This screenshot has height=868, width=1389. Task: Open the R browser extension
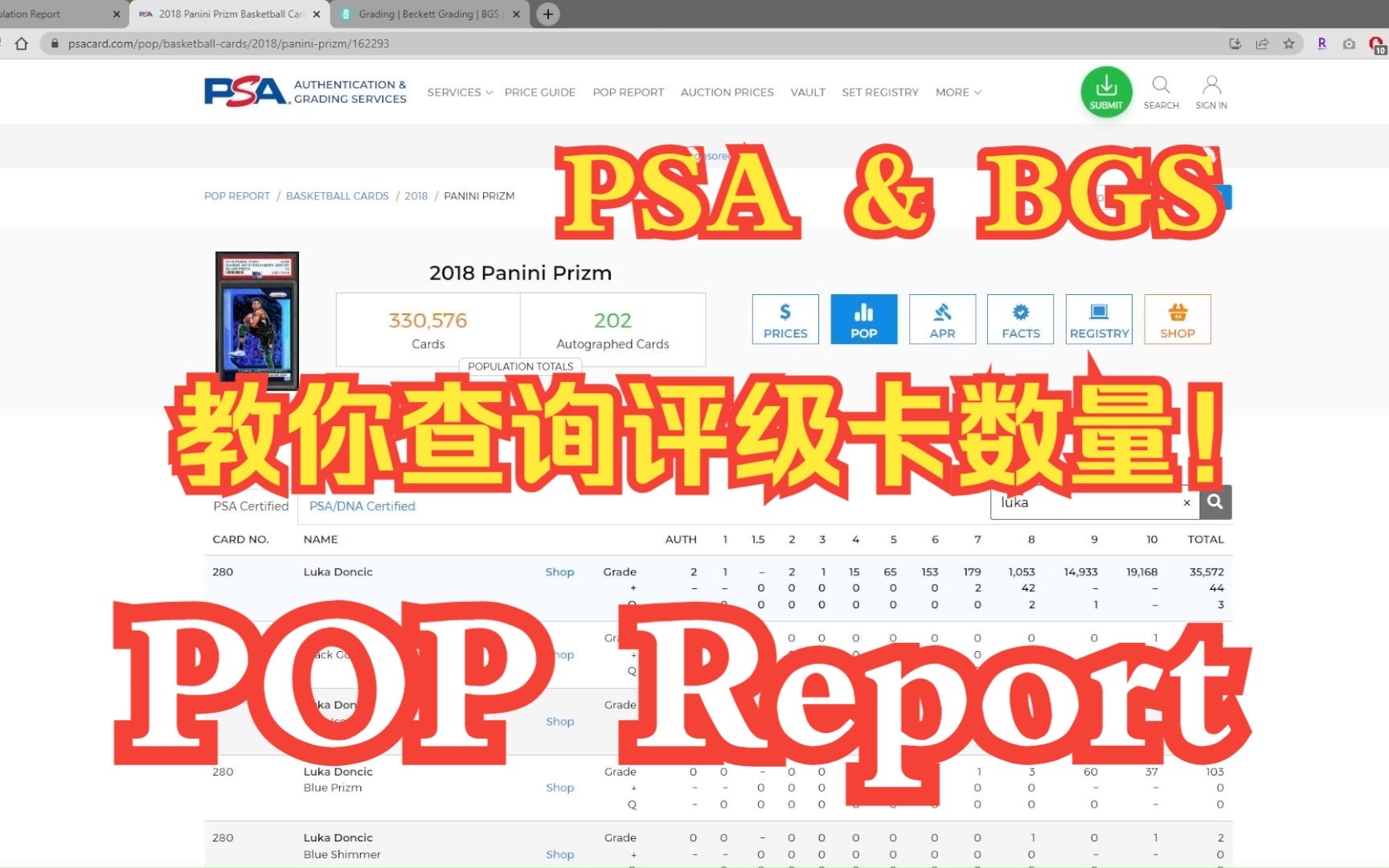pos(1321,43)
